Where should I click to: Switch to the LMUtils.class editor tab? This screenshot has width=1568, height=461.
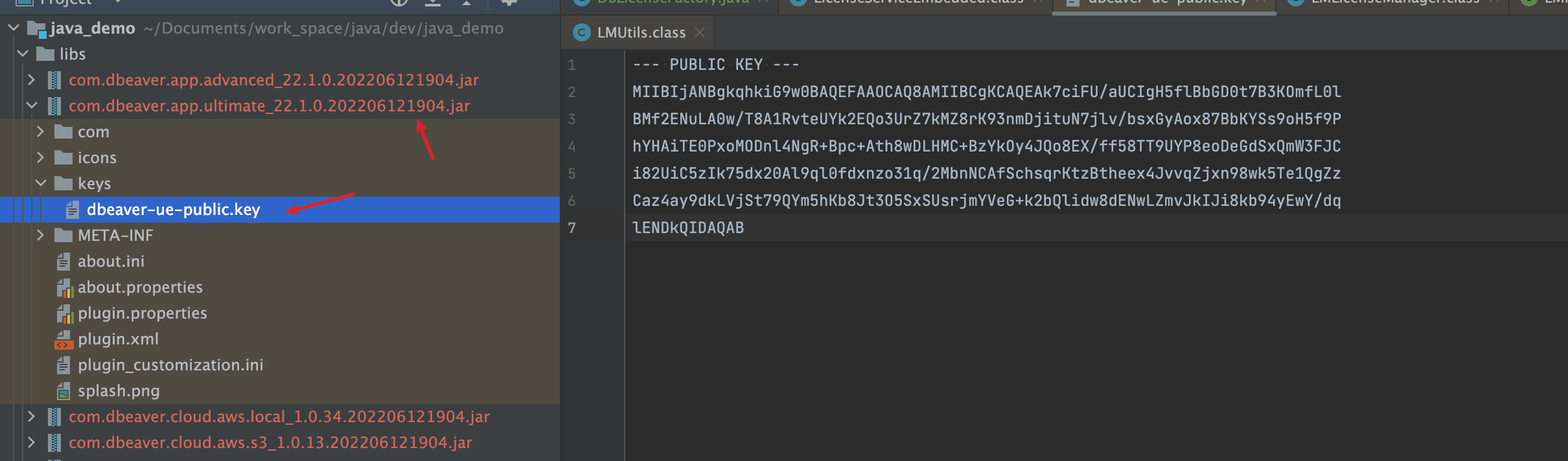point(638,32)
